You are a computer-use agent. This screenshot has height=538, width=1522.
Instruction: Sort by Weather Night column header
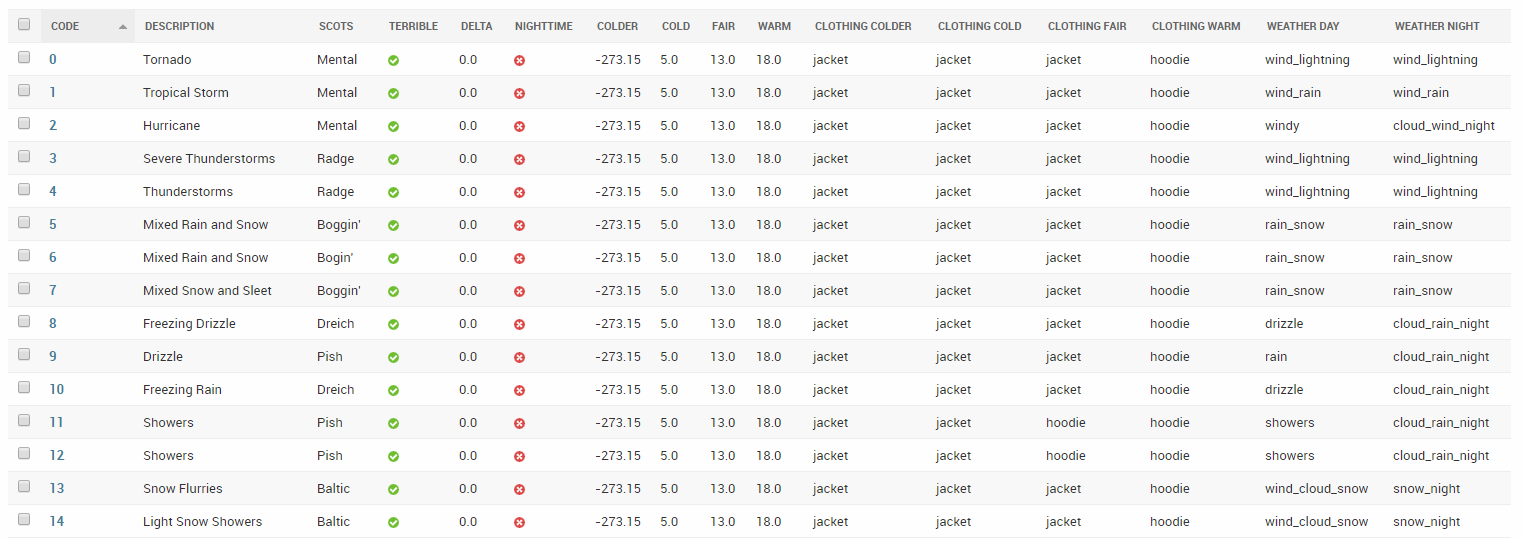1437,26
